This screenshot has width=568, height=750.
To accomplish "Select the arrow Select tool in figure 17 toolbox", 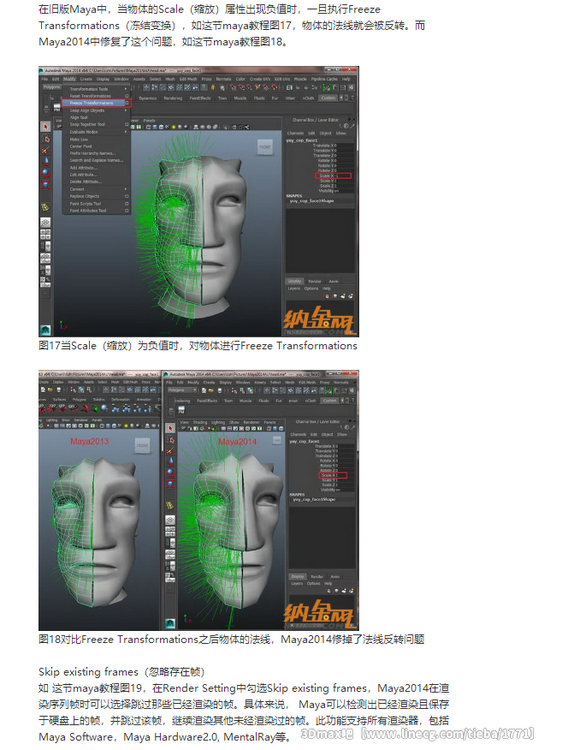I will point(46,126).
